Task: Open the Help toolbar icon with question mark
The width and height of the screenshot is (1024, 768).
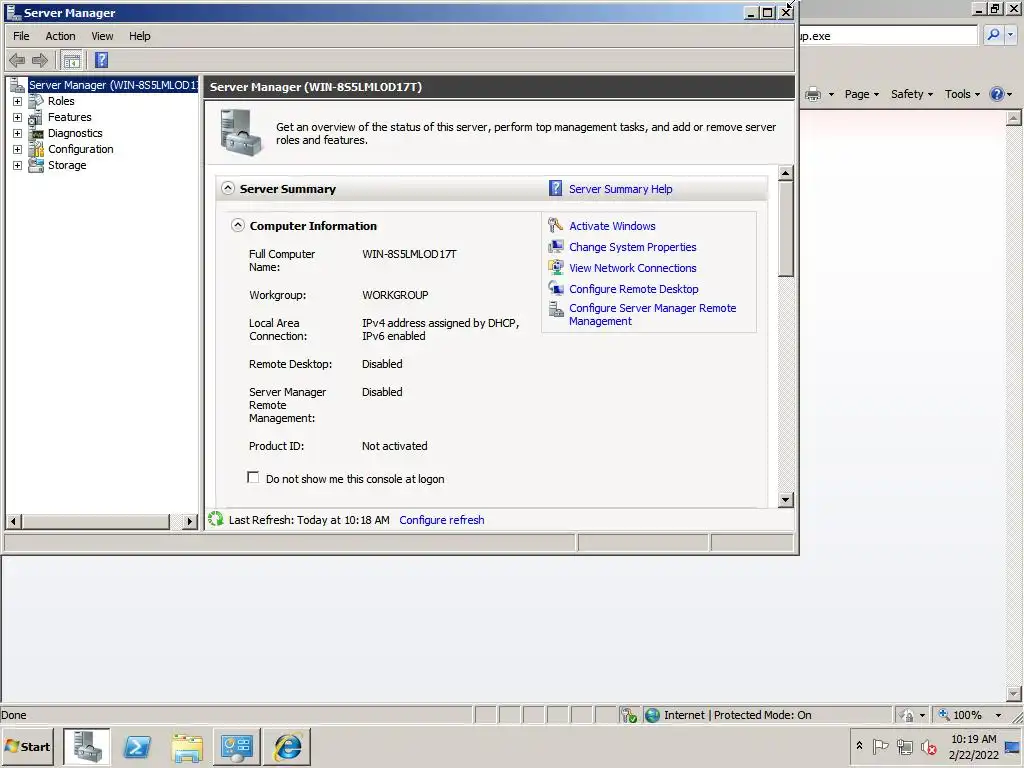Action: [x=101, y=60]
